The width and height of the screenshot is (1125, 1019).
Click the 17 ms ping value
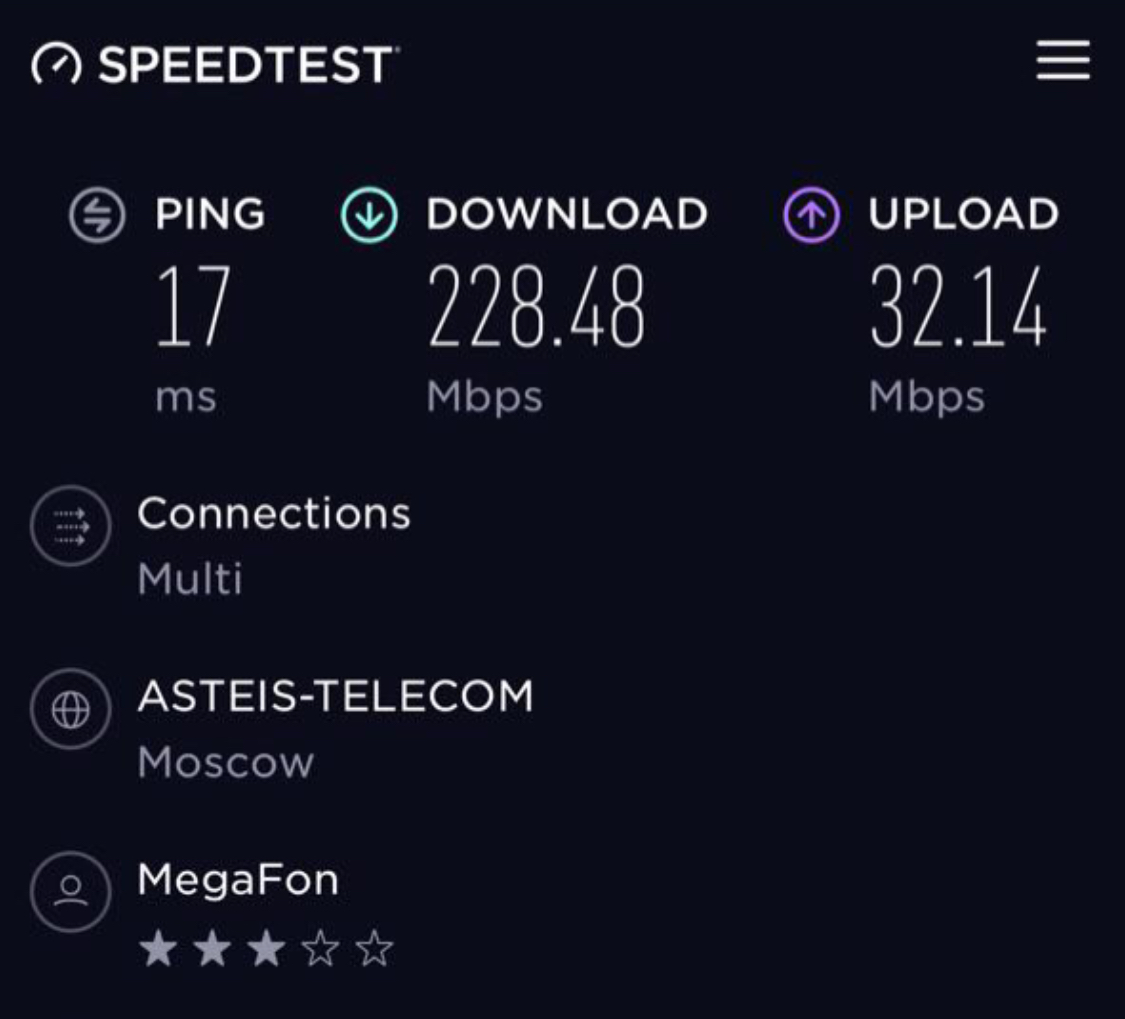(x=193, y=308)
